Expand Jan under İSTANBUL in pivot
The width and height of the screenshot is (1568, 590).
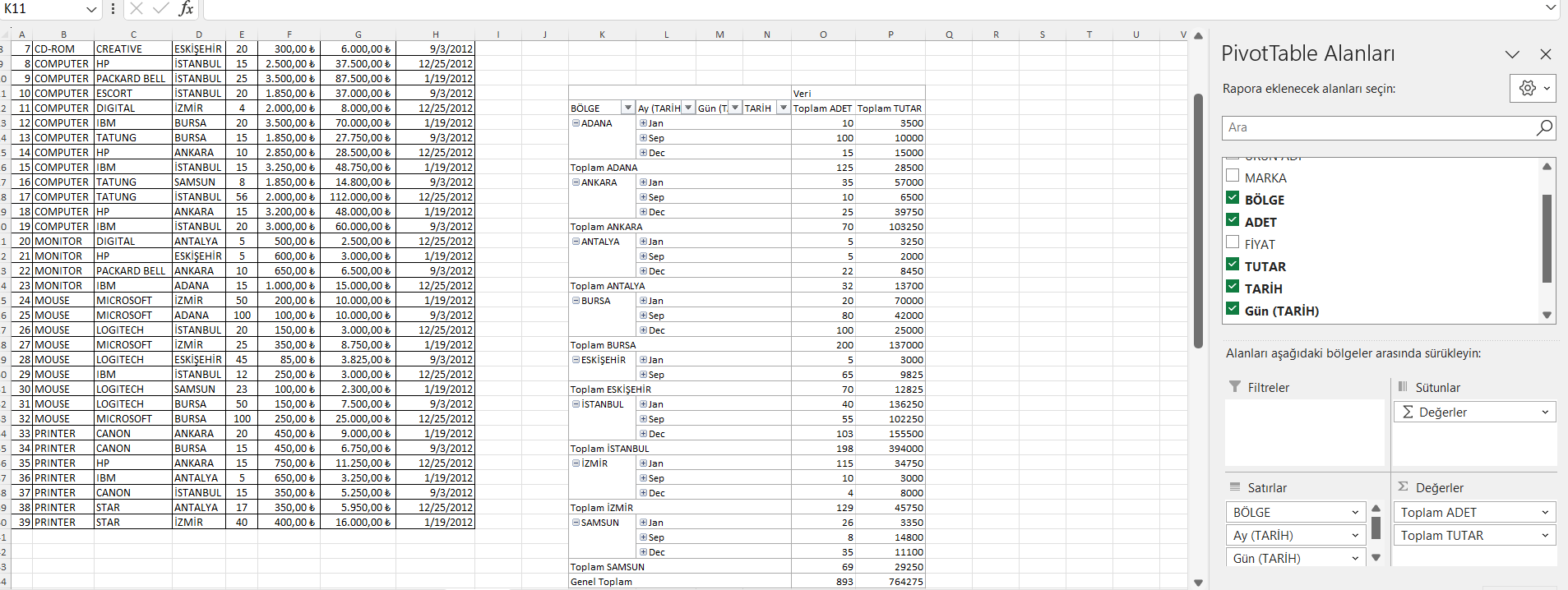point(644,404)
